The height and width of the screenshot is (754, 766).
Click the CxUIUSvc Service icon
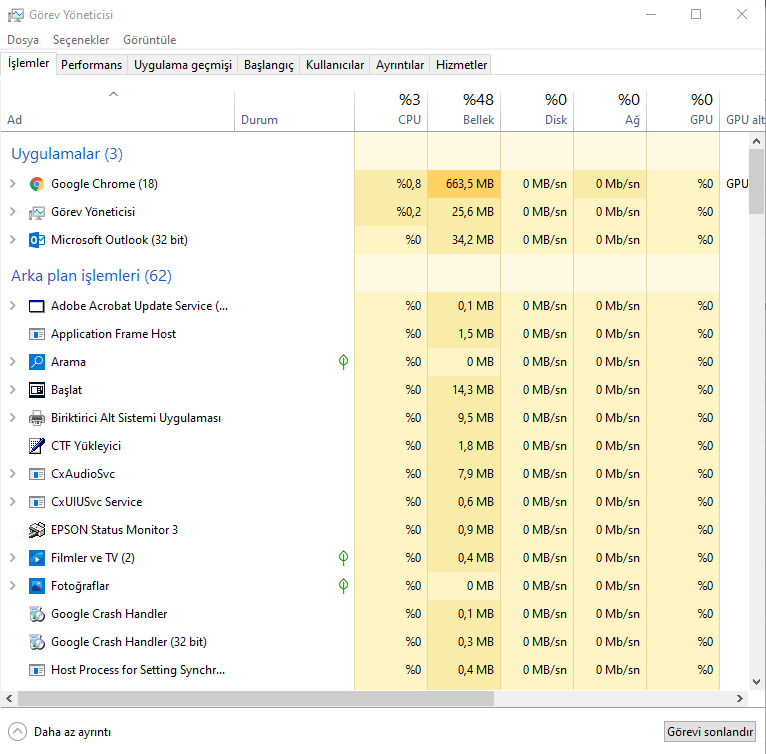pyautogui.click(x=37, y=502)
